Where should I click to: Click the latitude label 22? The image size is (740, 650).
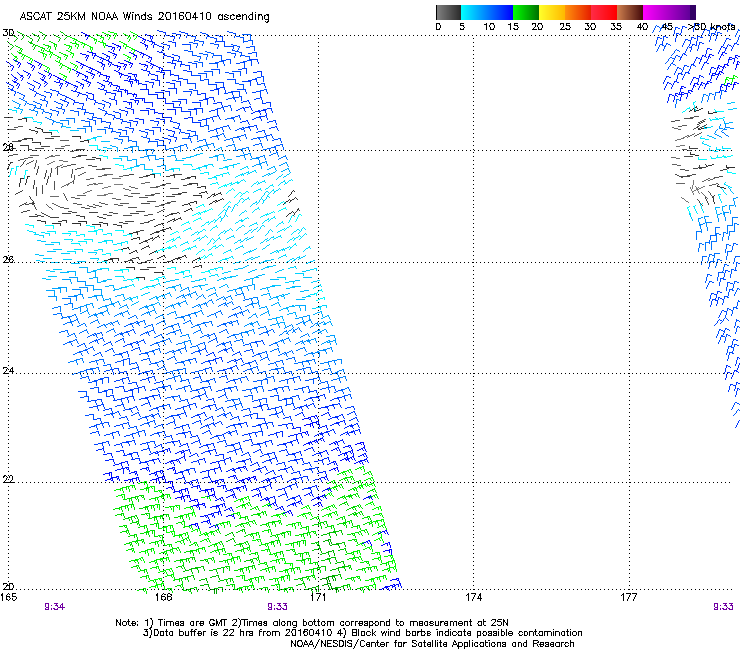click(x=8, y=479)
